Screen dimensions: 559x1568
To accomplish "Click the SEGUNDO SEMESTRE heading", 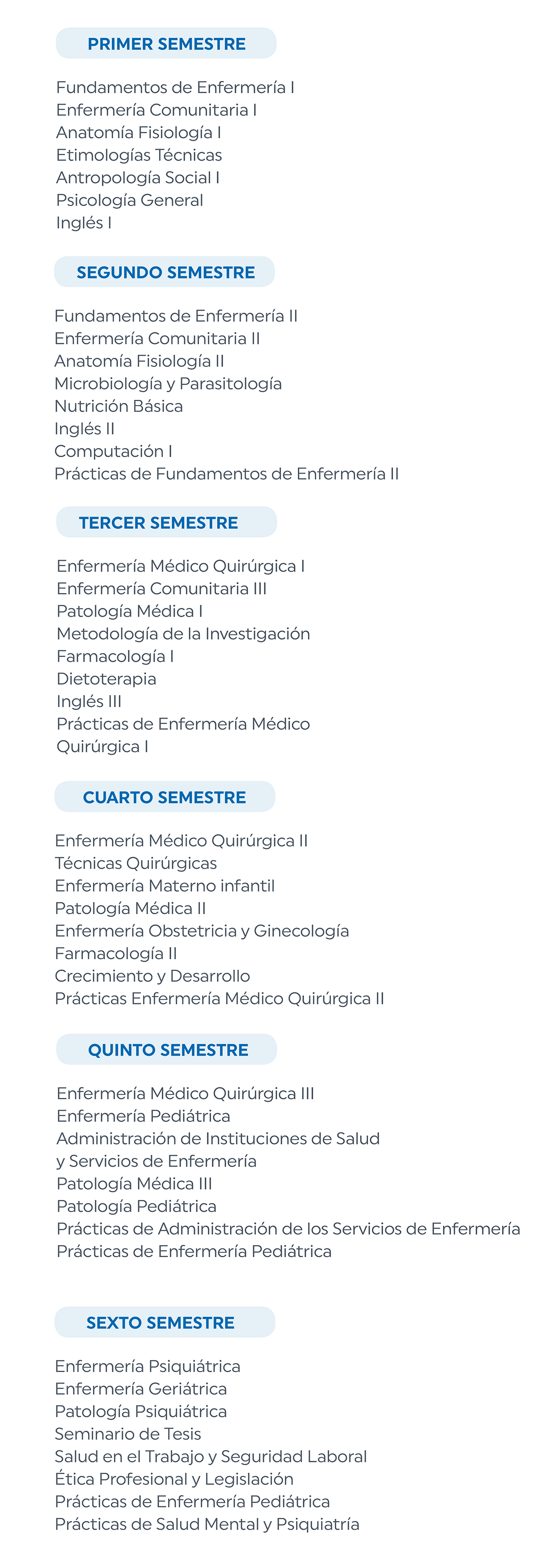I will point(165,272).
